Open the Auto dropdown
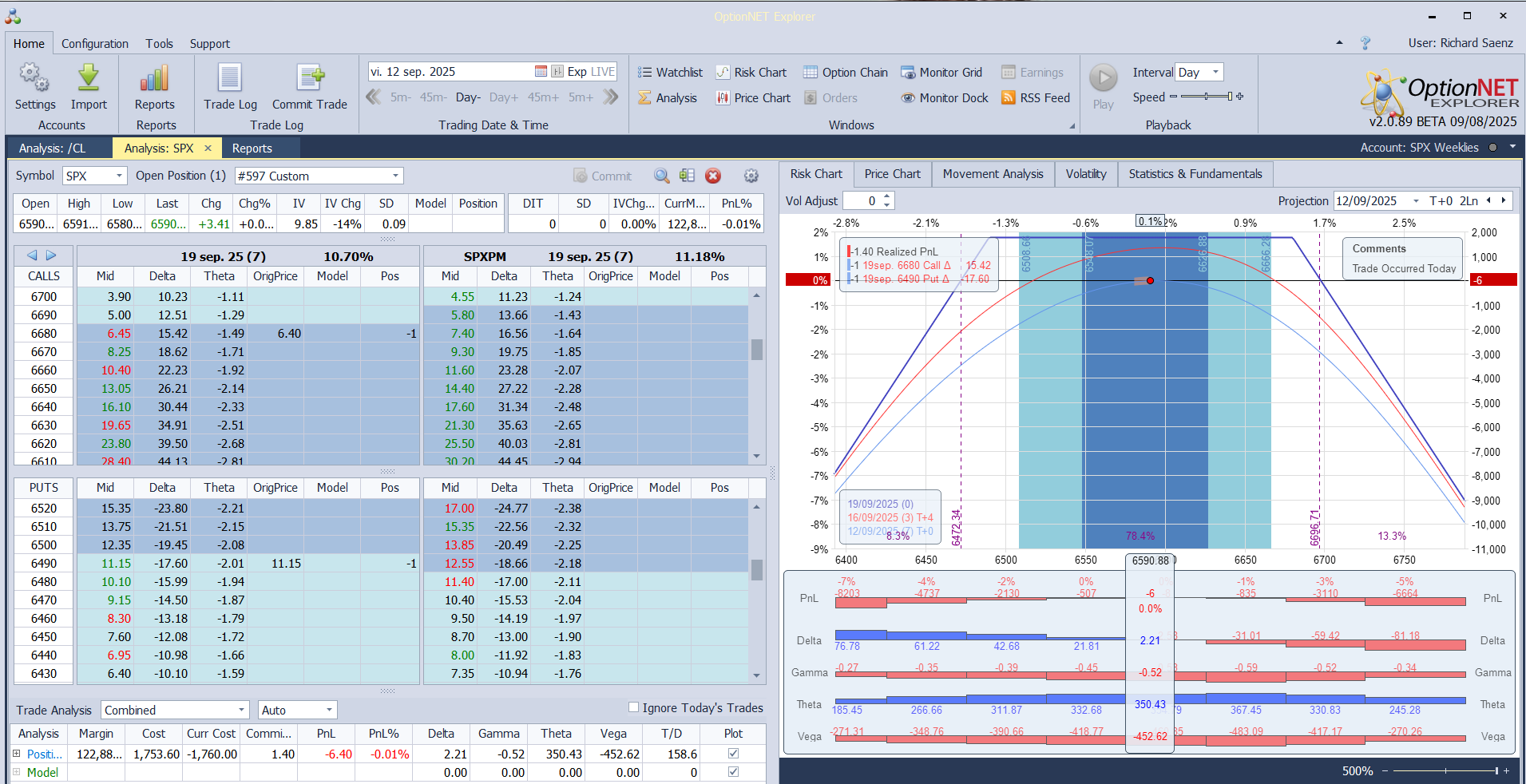 click(329, 710)
